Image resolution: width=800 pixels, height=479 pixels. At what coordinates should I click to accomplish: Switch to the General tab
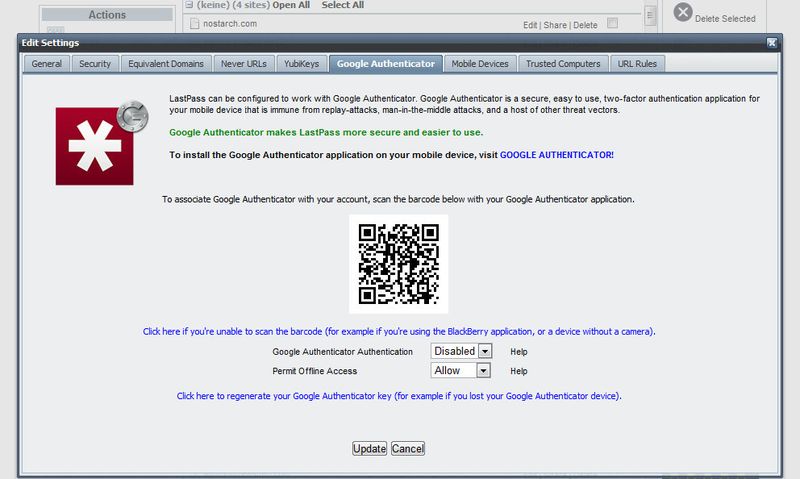click(46, 64)
